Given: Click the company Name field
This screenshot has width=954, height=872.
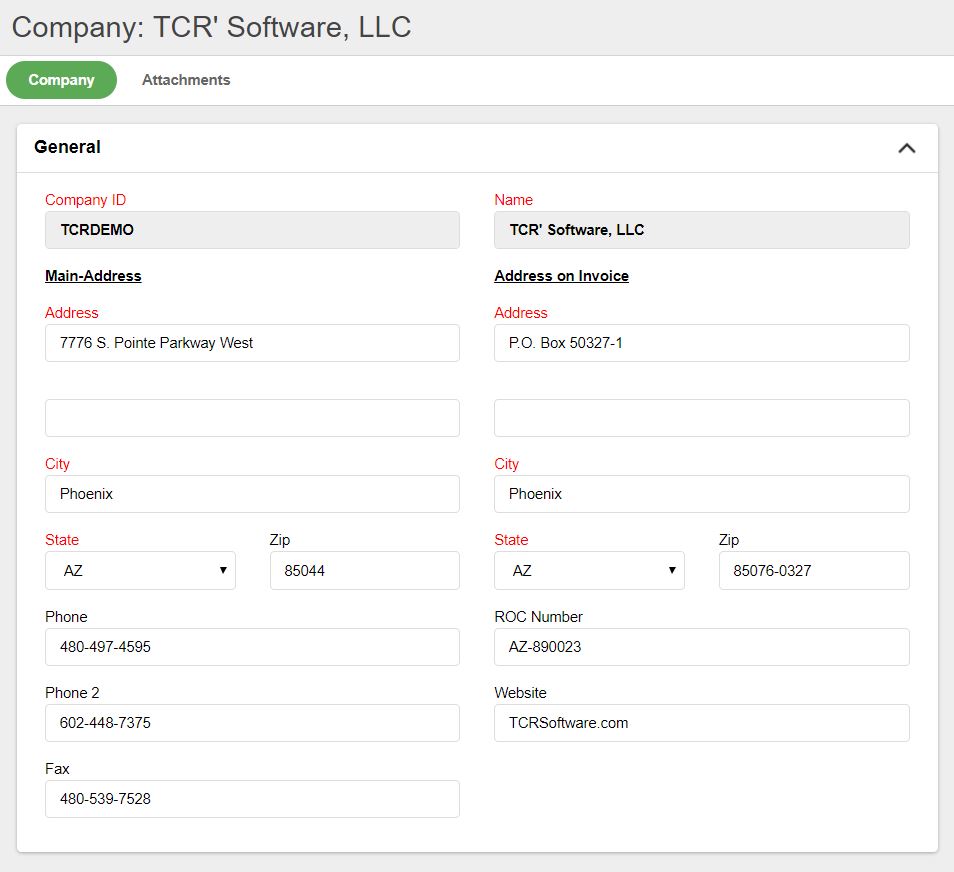Looking at the screenshot, I should (701, 230).
